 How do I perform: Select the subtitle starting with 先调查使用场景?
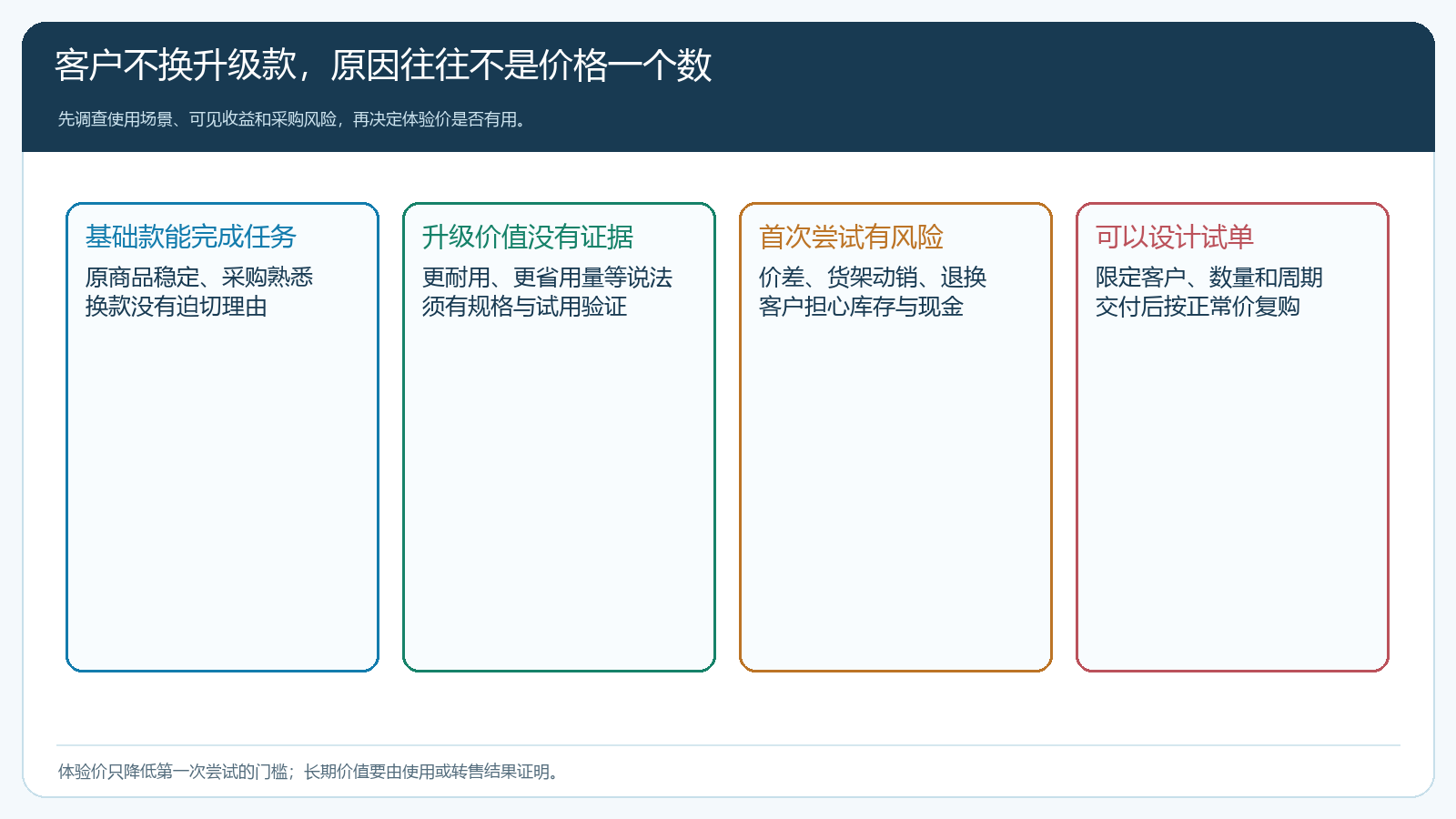(293, 119)
